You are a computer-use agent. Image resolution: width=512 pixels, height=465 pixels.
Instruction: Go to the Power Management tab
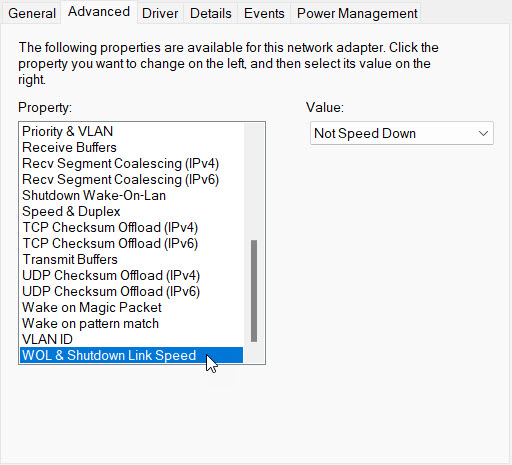[x=357, y=13]
